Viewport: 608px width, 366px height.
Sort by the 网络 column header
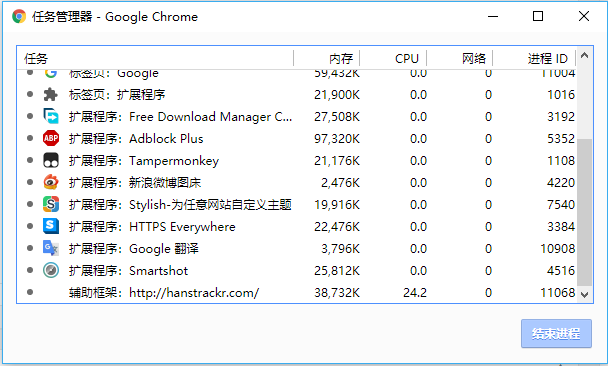[459, 58]
